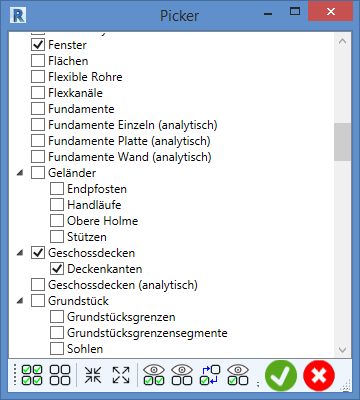
Task: Click eye icon with one checked box
Action: pos(238,375)
